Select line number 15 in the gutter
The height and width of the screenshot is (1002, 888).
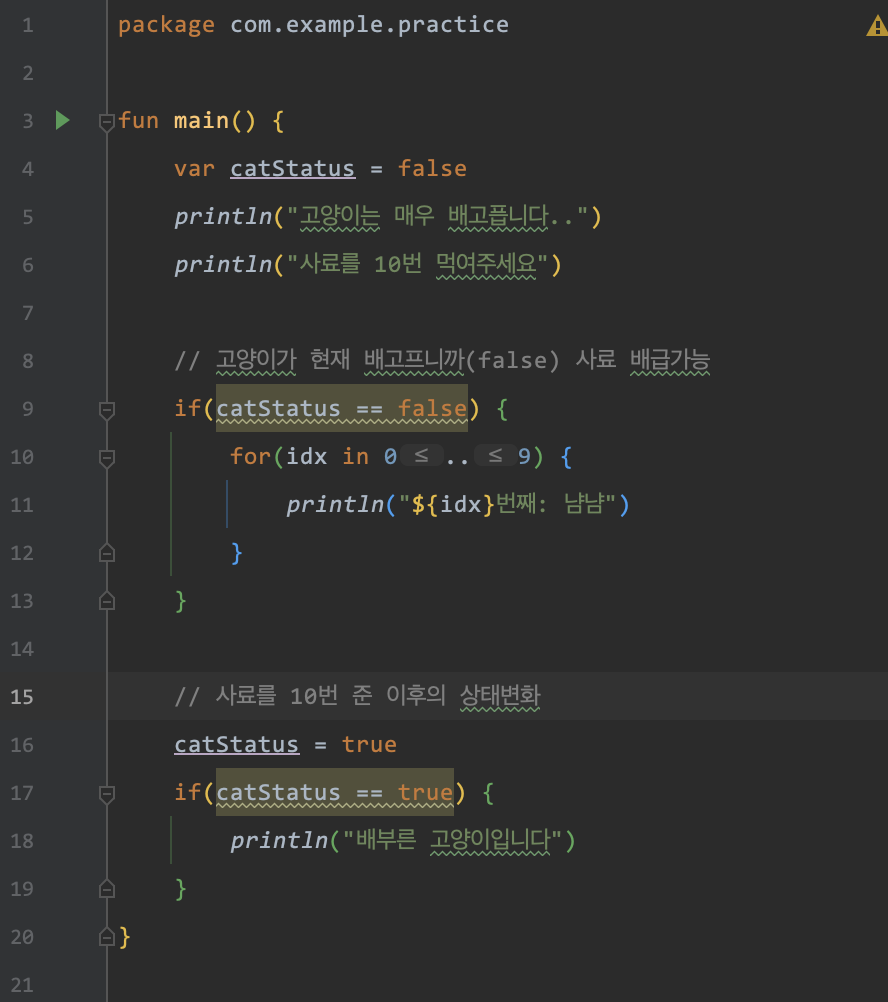pyautogui.click(x=22, y=697)
